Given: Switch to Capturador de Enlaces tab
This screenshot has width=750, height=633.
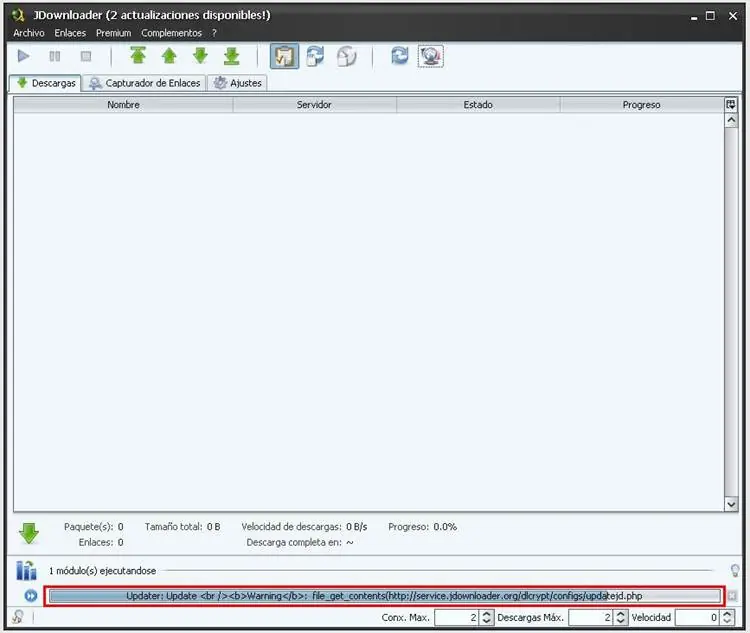Looking at the screenshot, I should tap(144, 83).
